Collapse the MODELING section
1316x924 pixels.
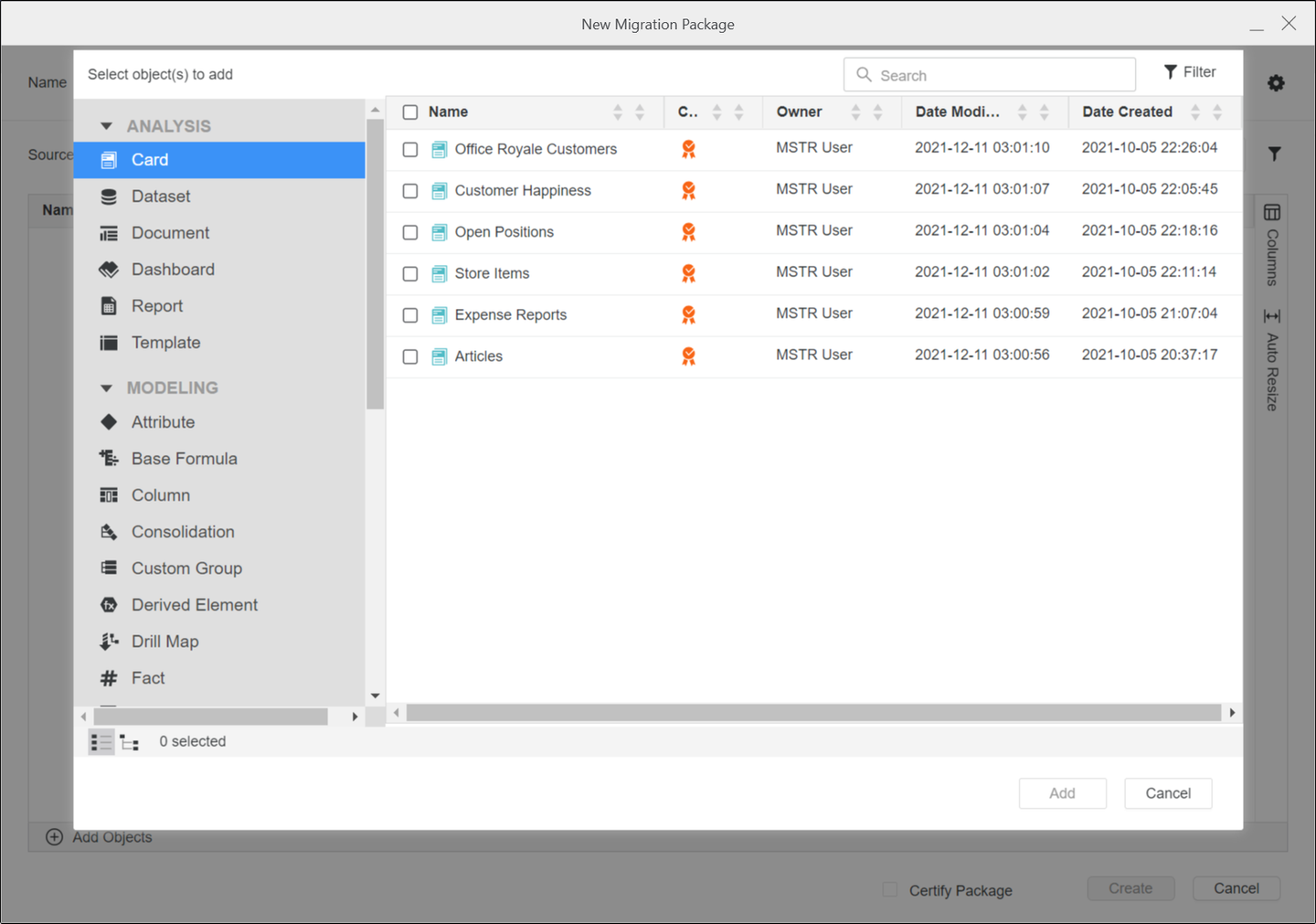point(107,388)
